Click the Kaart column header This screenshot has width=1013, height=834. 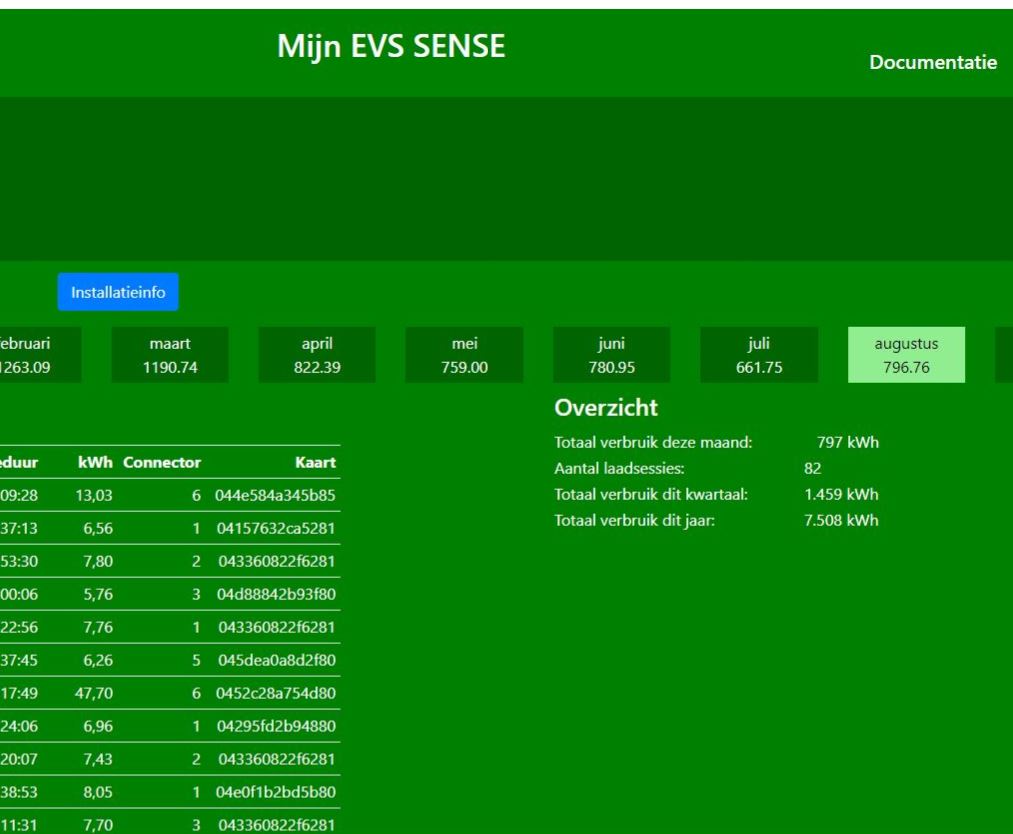click(x=316, y=463)
